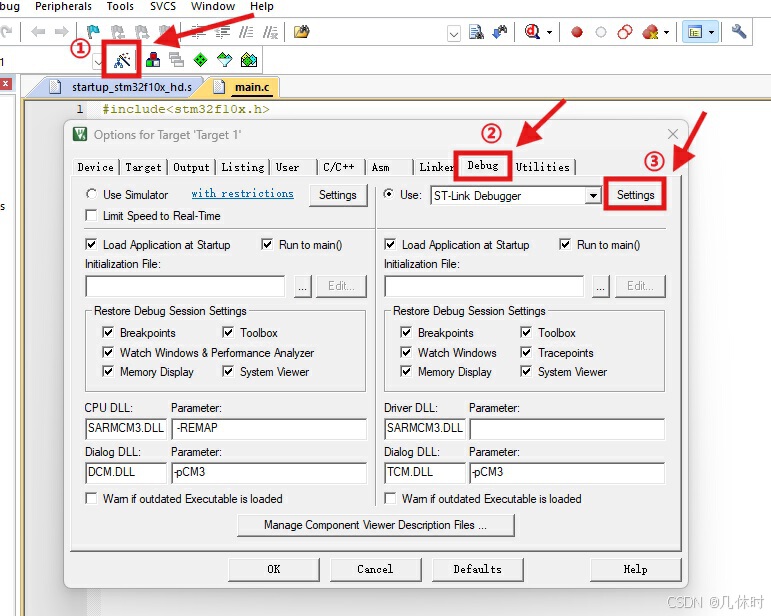The image size is (771, 616).
Task: Toggle the simulator-side Run to main() checkbox
Action: click(267, 244)
